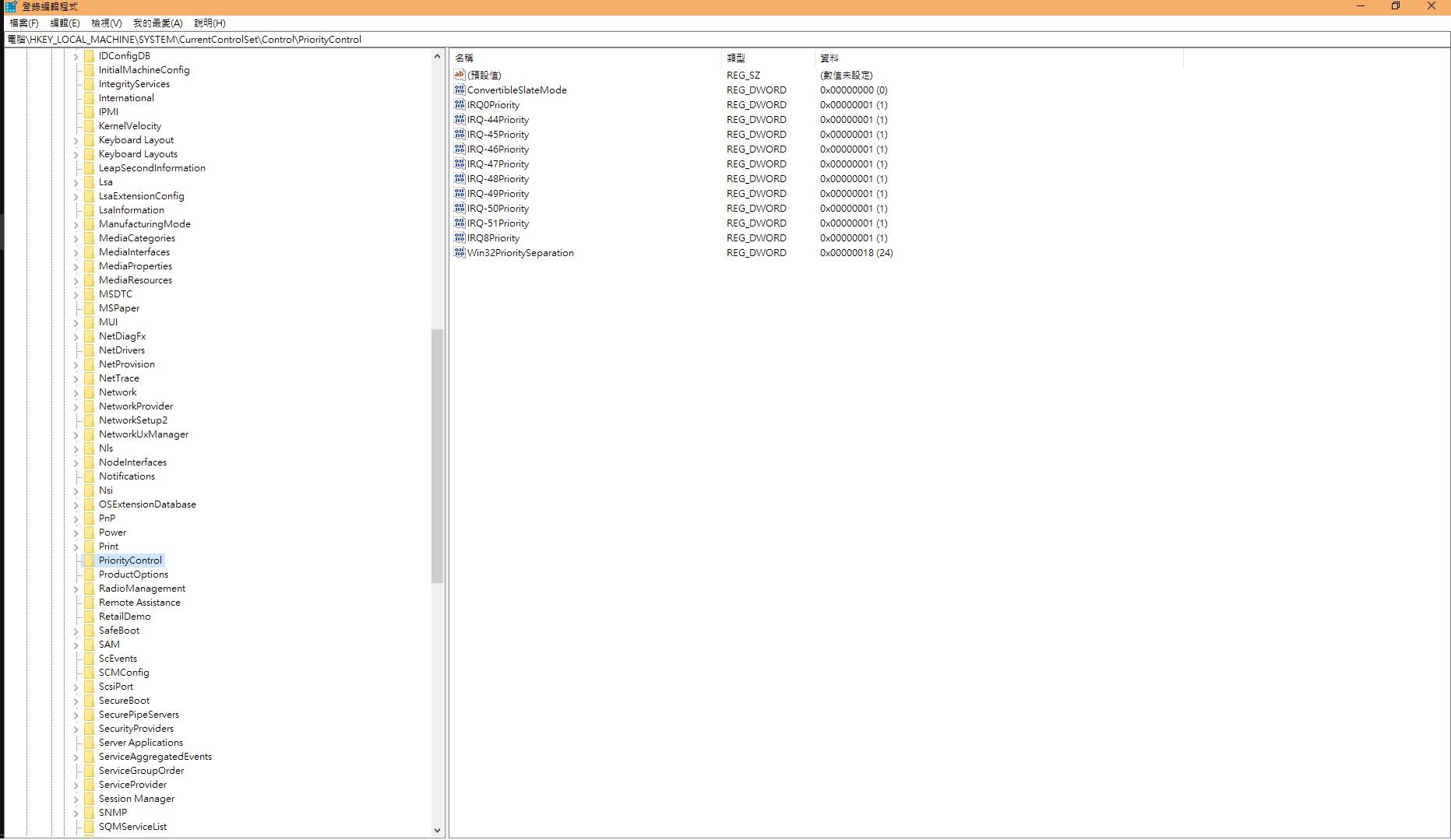The width and height of the screenshot is (1451, 840).
Task: Click the Win32PrioritySeparation DWORD value icon
Action: 460,253
